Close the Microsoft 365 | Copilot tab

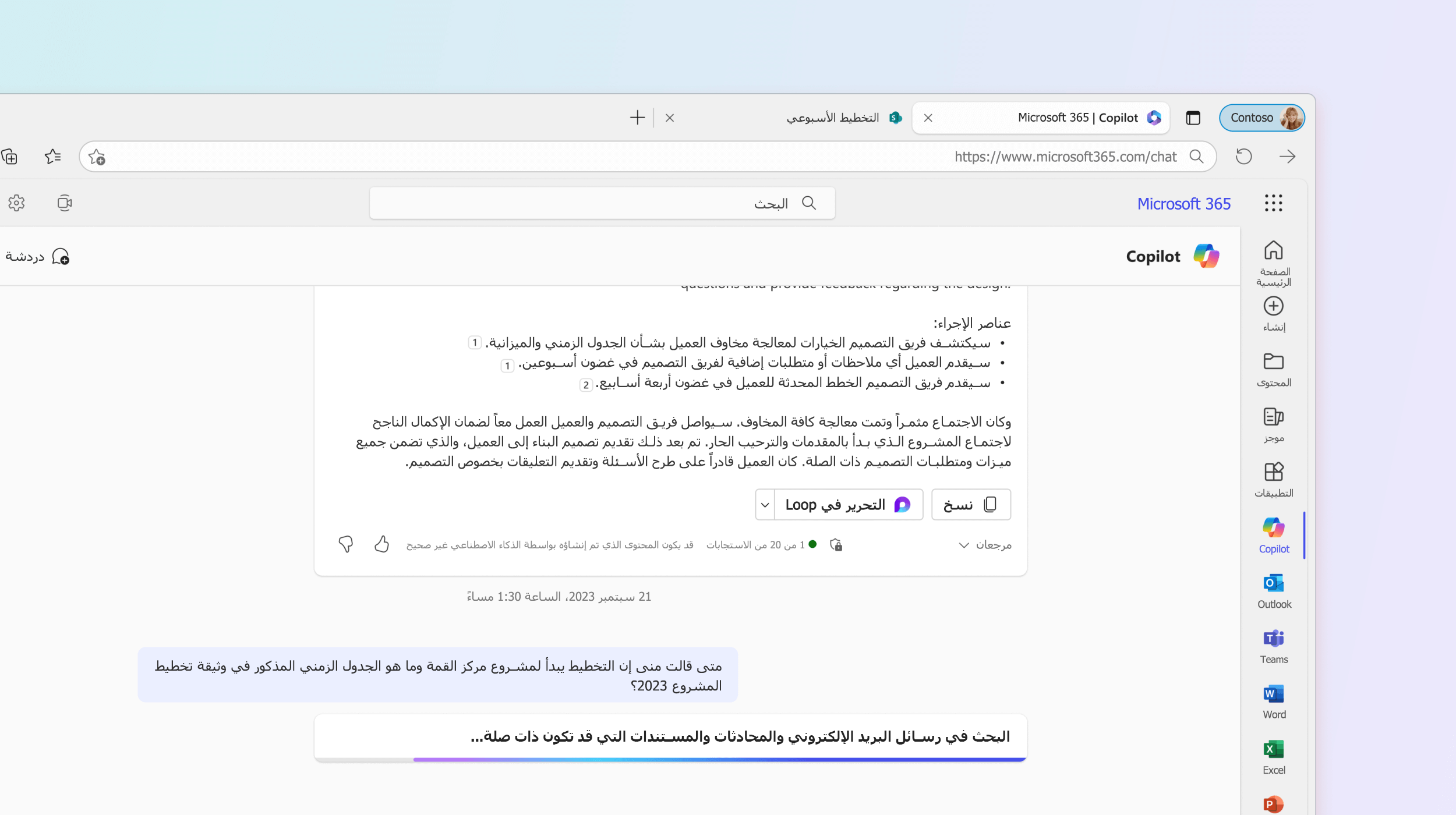928,118
